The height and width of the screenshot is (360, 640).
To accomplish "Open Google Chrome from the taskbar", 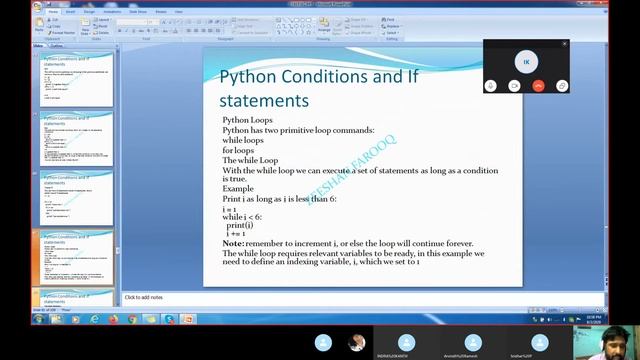I will pos(132,319).
